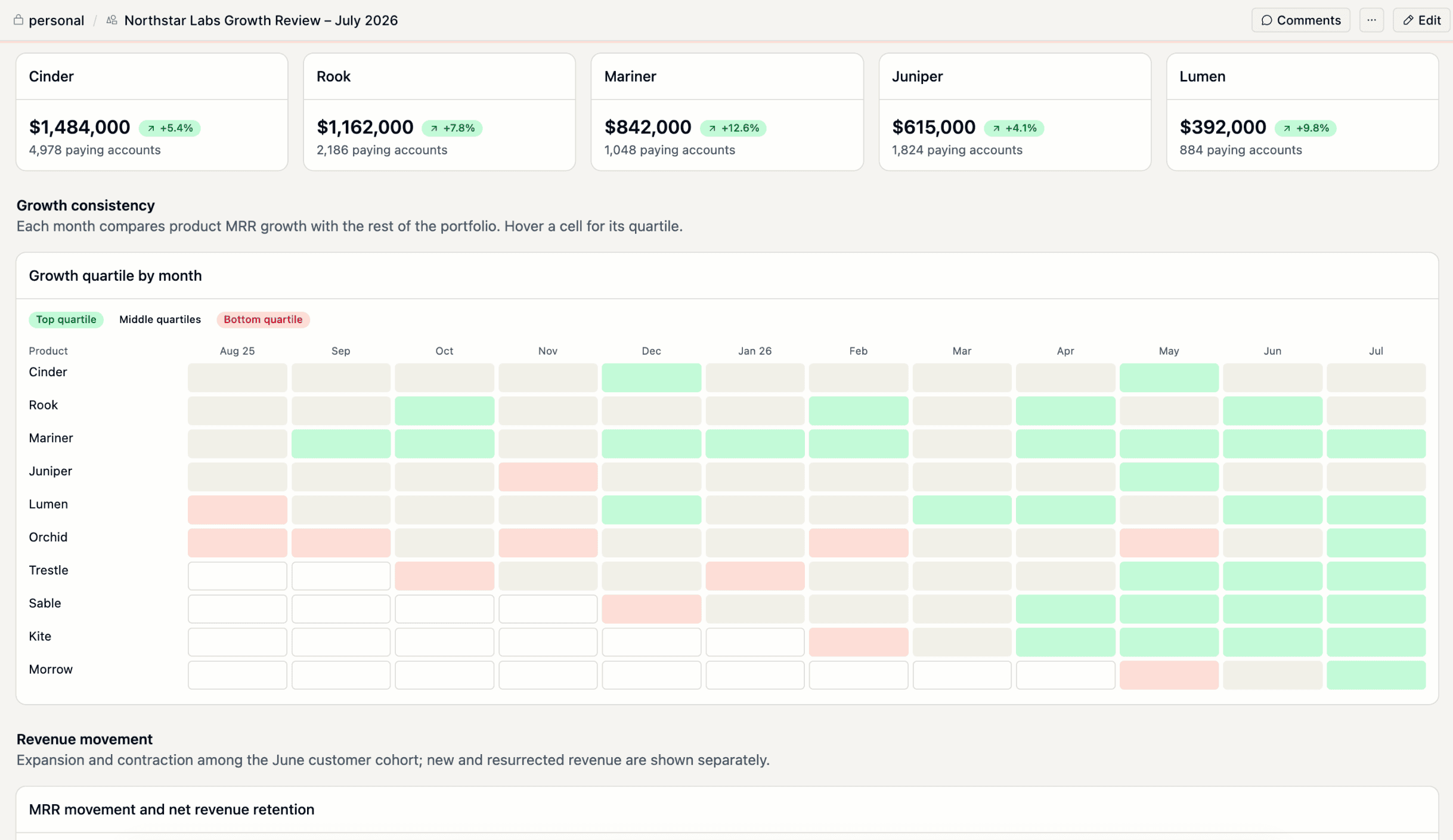Click the Sable row label

click(x=45, y=603)
